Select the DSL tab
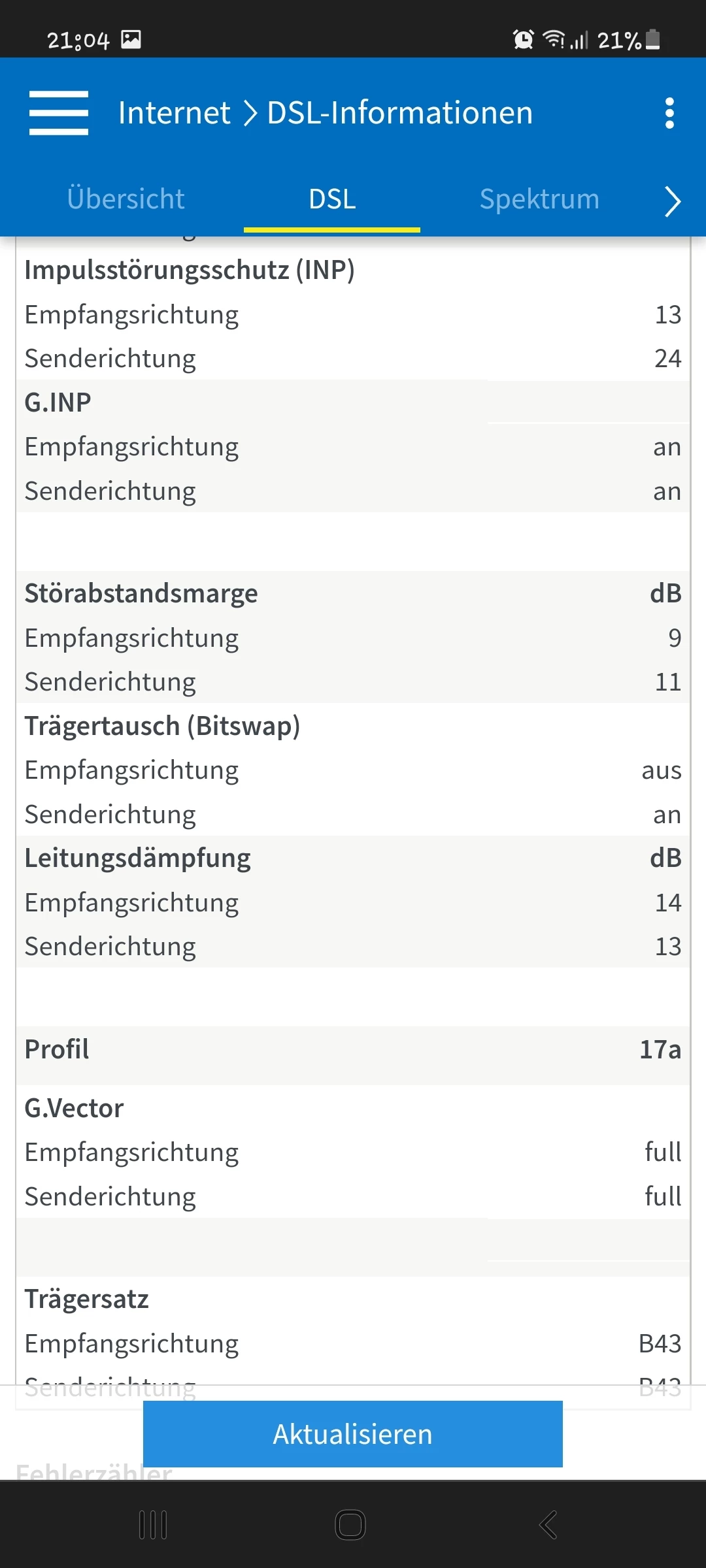 pos(332,199)
